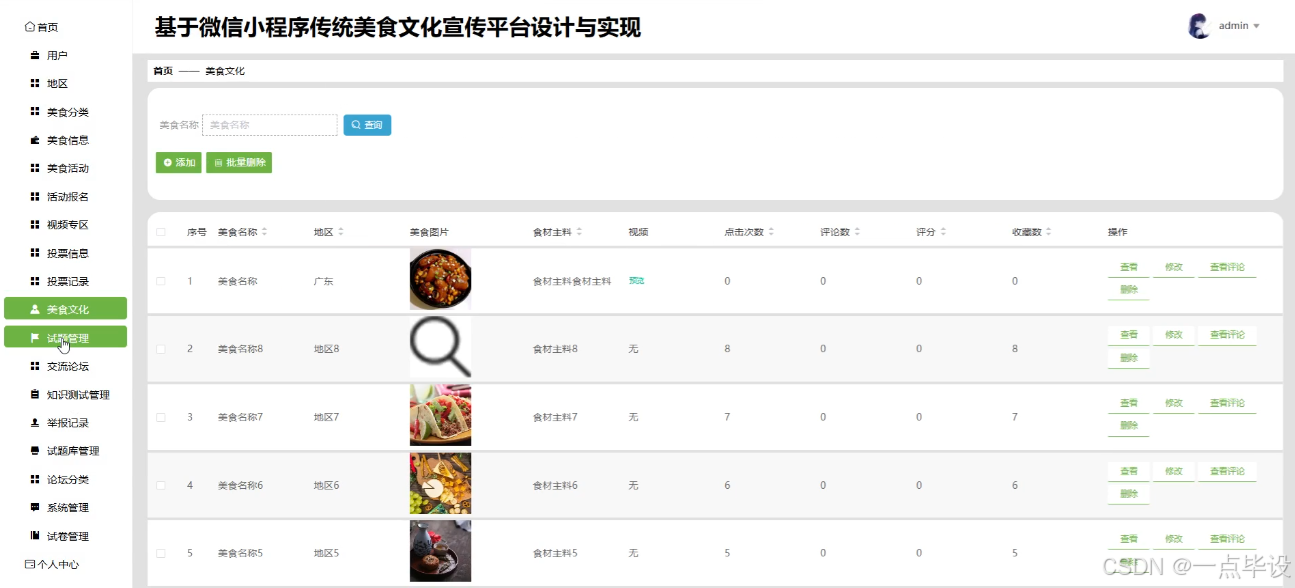This screenshot has height=588, width=1295.
Task: Click the flag icon on 试题管理 item
Action: coord(35,338)
